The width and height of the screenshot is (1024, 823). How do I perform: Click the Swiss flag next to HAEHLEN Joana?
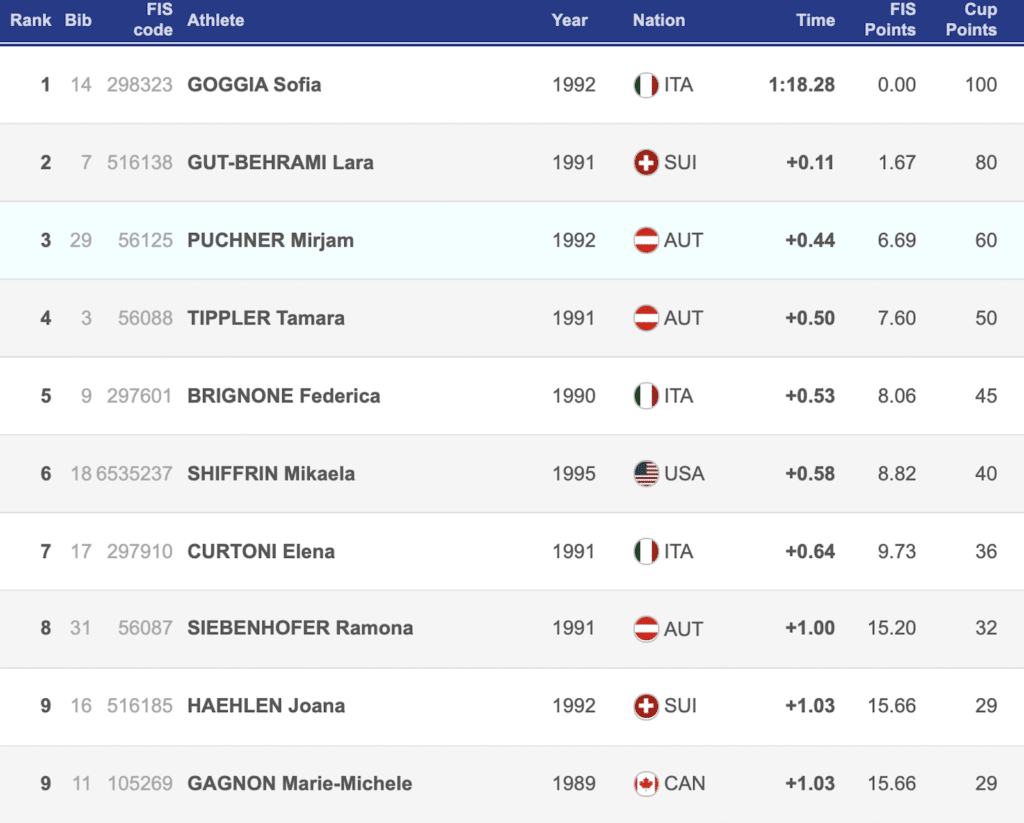(x=646, y=706)
